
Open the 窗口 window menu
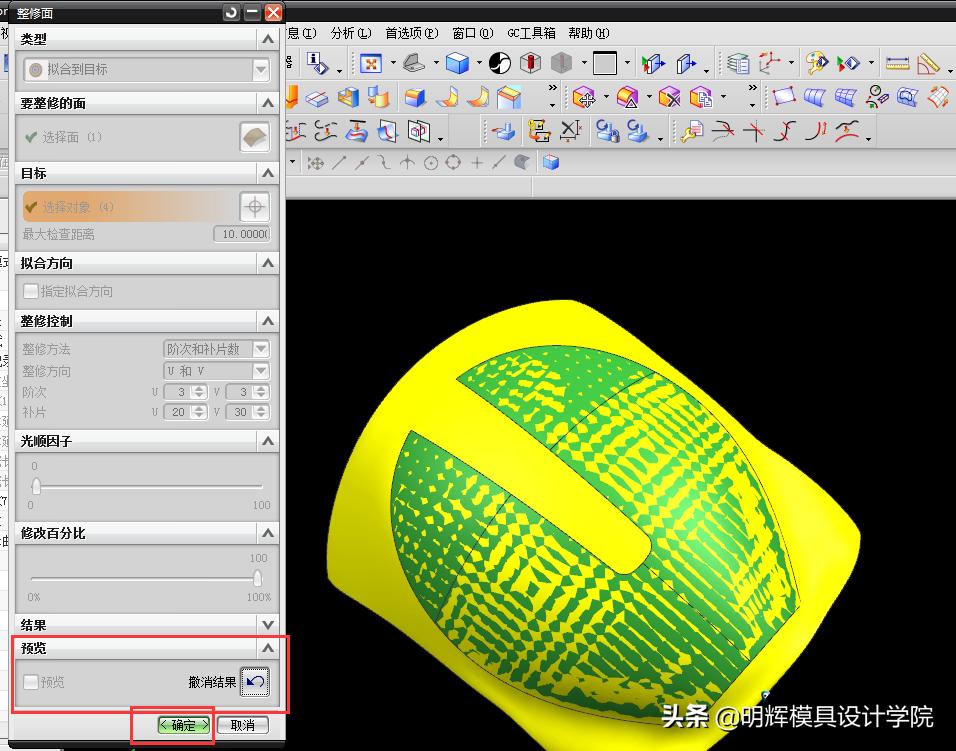click(470, 33)
